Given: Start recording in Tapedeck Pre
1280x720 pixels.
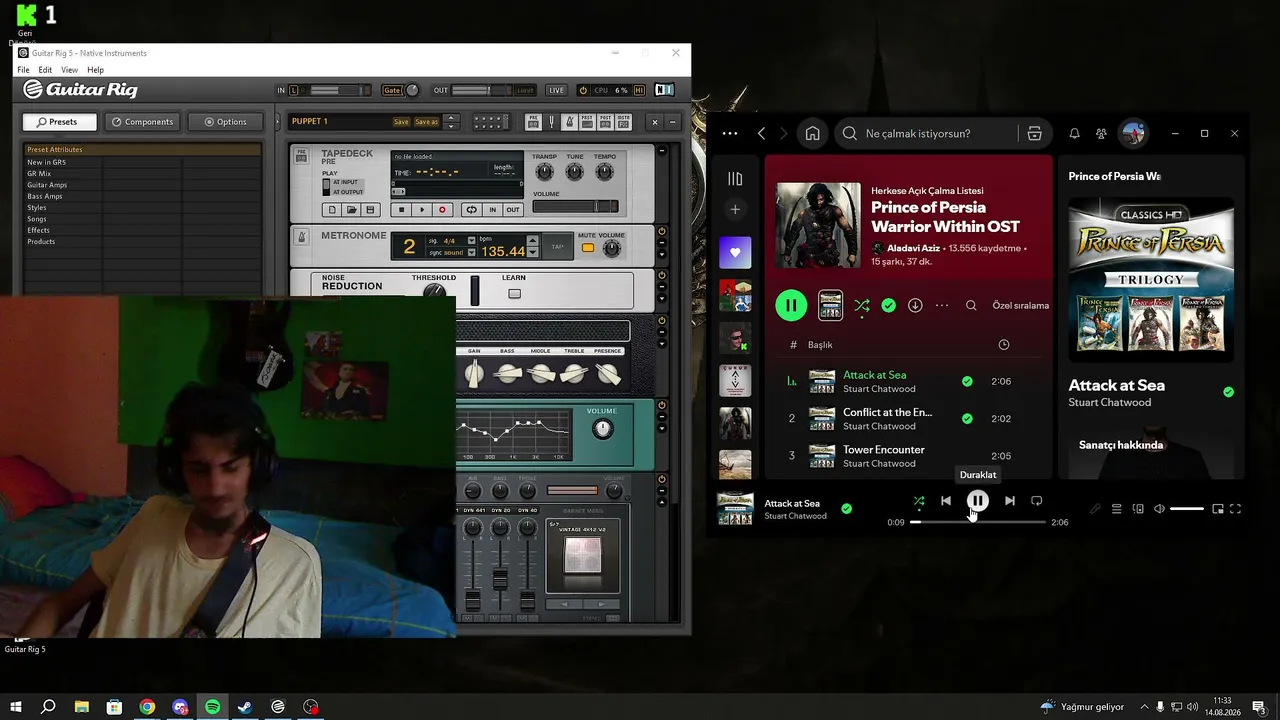Looking at the screenshot, I should (442, 210).
